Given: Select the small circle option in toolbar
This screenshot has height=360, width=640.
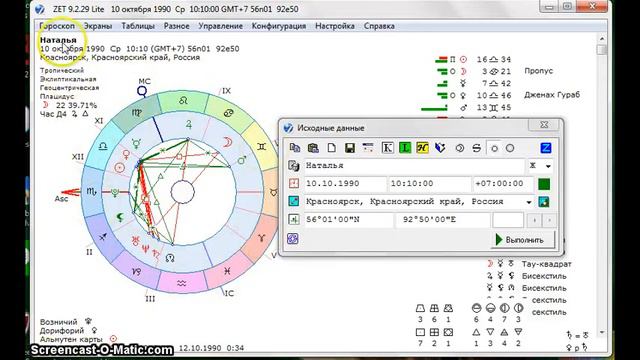Looking at the screenshot, I should pyautogui.click(x=494, y=149).
